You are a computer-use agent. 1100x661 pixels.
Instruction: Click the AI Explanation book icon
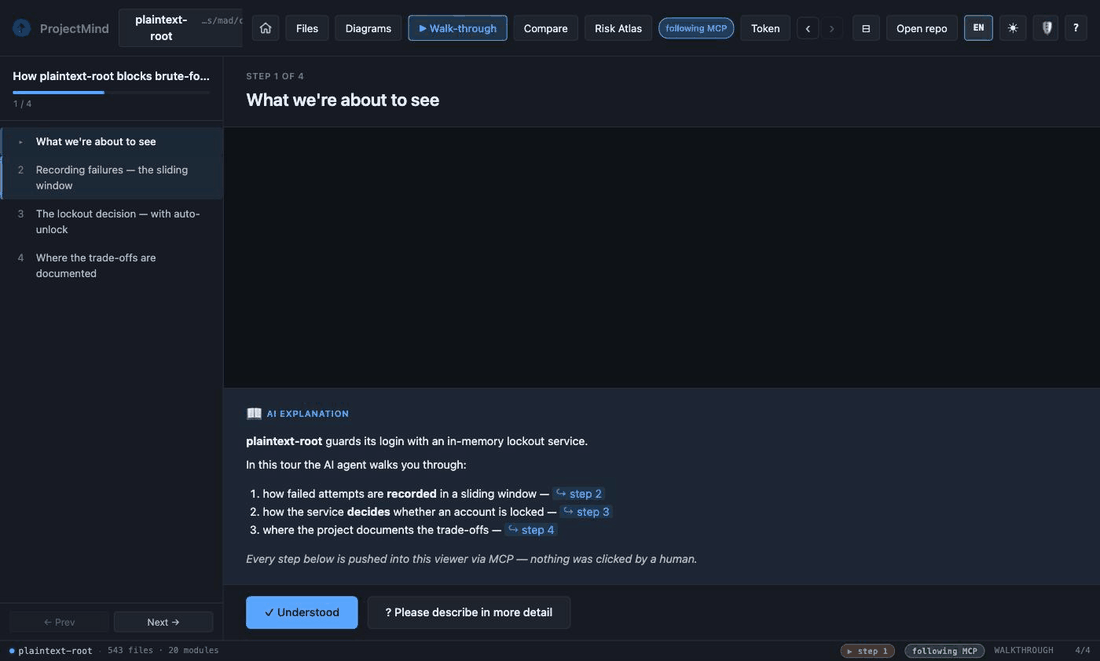tap(254, 413)
